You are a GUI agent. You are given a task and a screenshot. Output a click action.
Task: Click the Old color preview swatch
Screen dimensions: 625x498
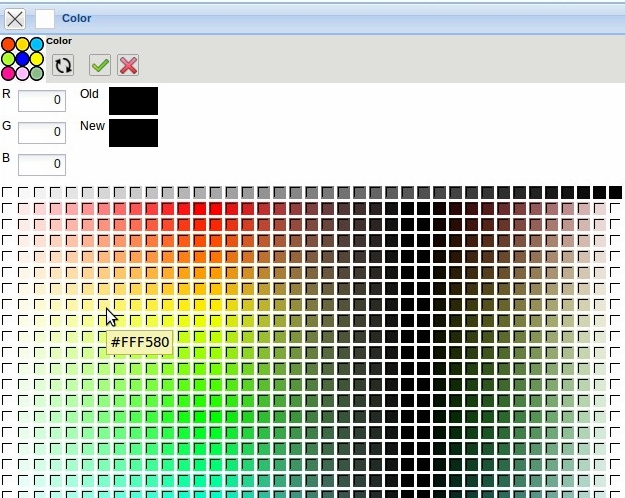click(133, 101)
